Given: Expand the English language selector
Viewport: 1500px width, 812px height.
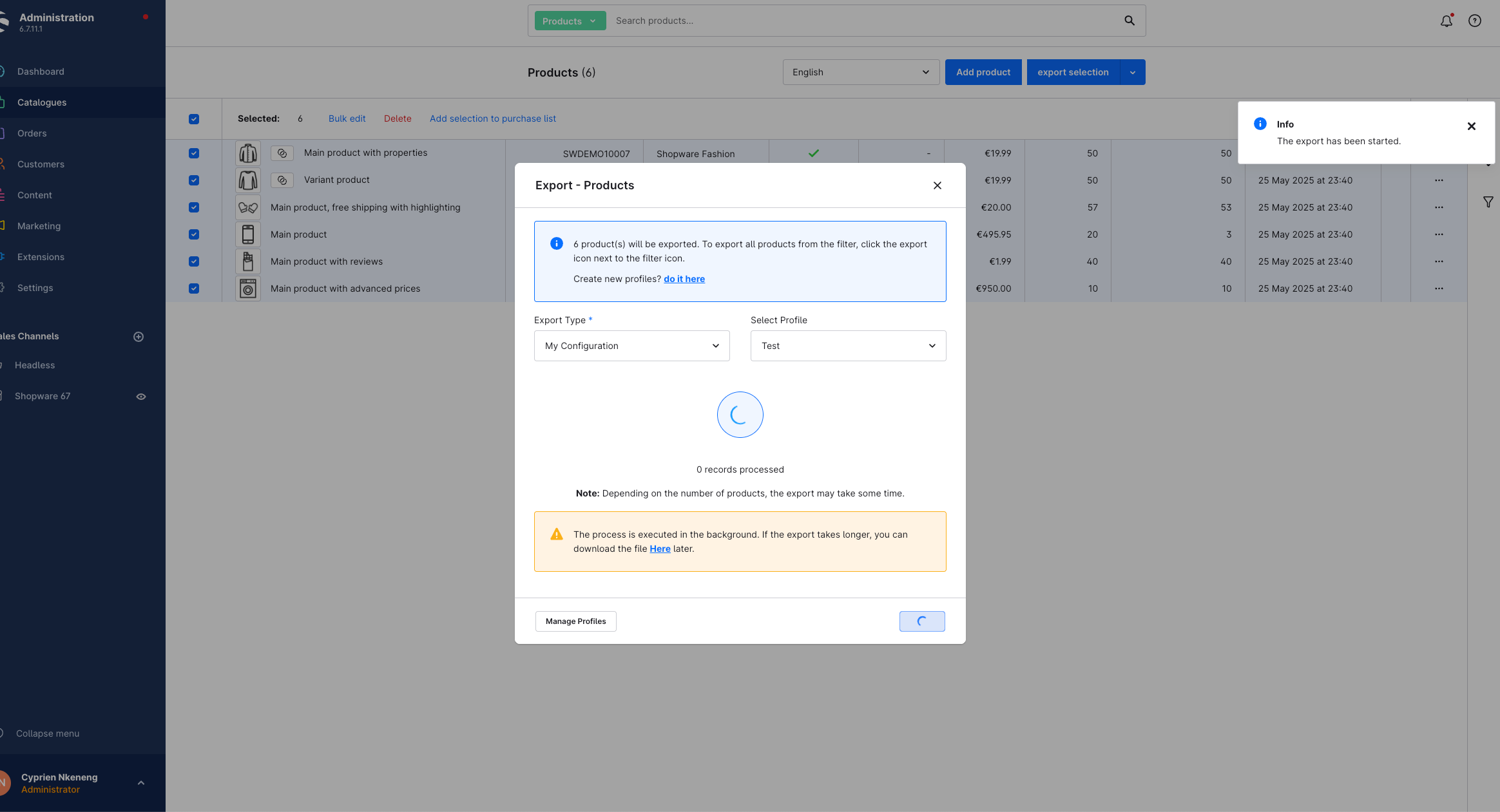Looking at the screenshot, I should point(861,72).
